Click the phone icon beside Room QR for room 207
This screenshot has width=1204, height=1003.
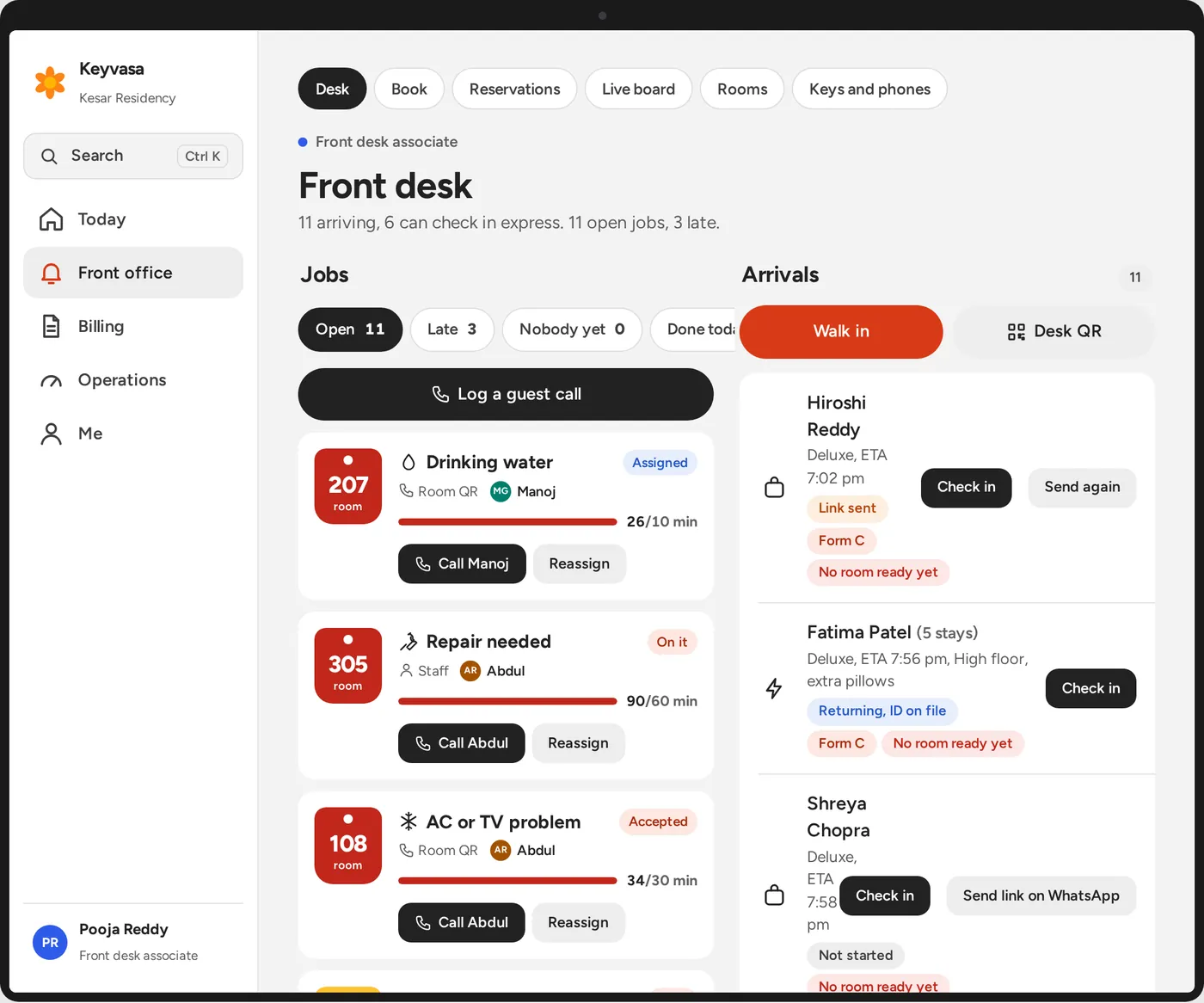click(407, 491)
